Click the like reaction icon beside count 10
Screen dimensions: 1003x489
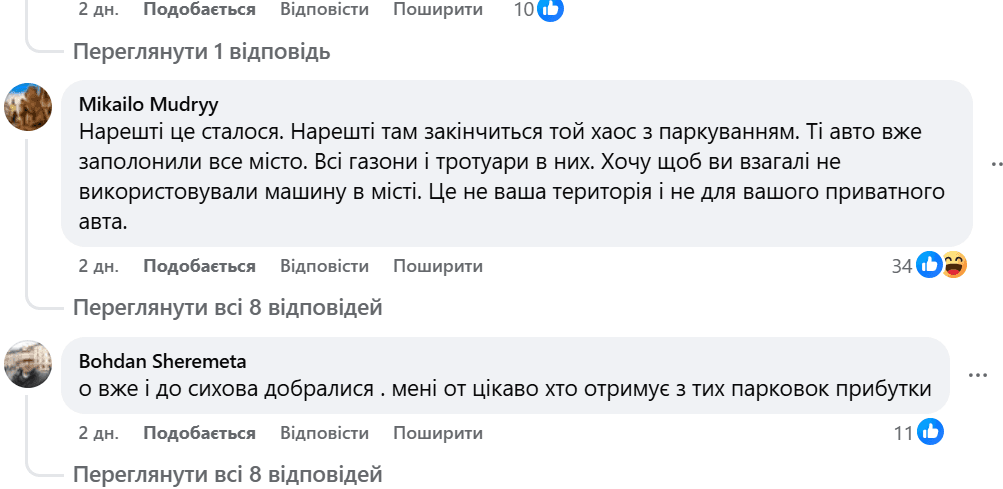pos(551,10)
